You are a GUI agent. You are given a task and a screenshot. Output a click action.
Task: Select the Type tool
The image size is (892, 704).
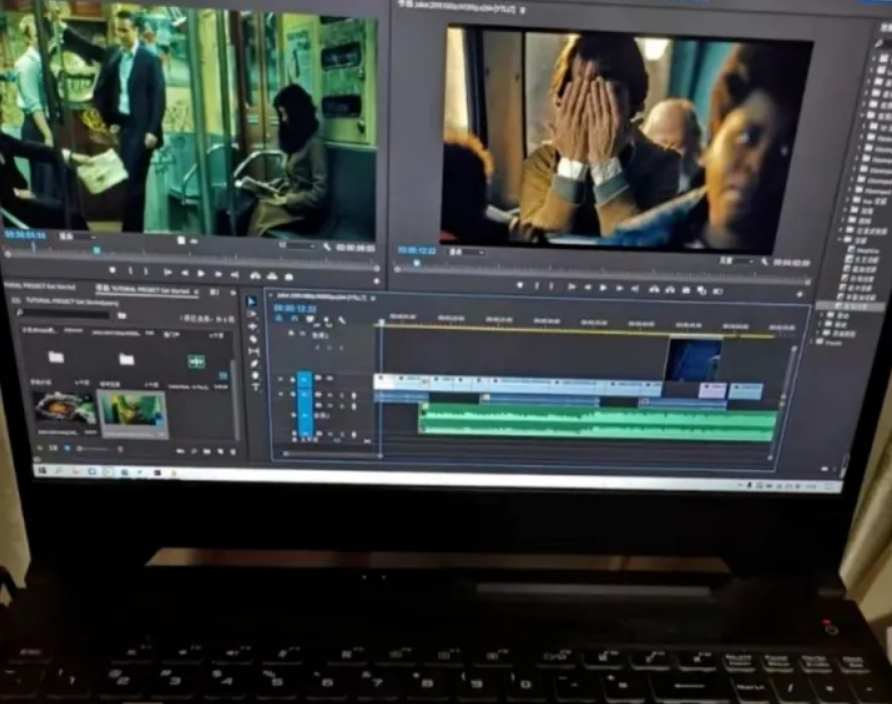tap(256, 387)
